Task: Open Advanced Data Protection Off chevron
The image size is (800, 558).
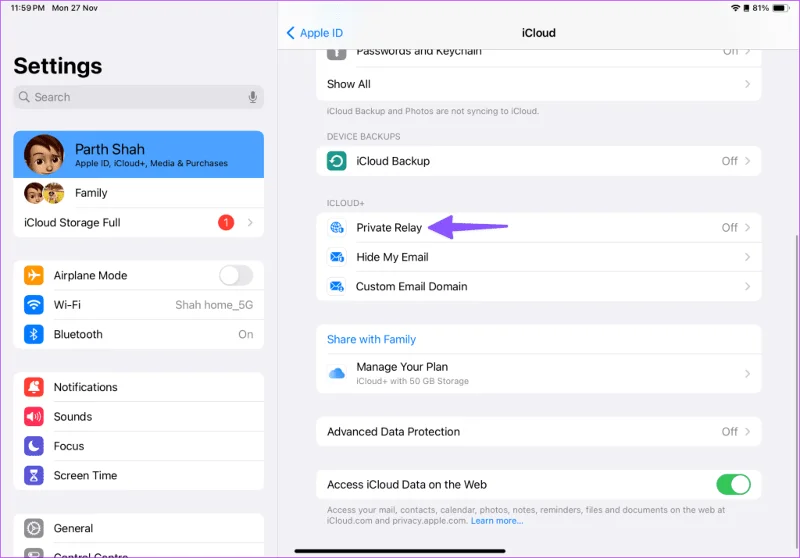Action: tap(747, 432)
